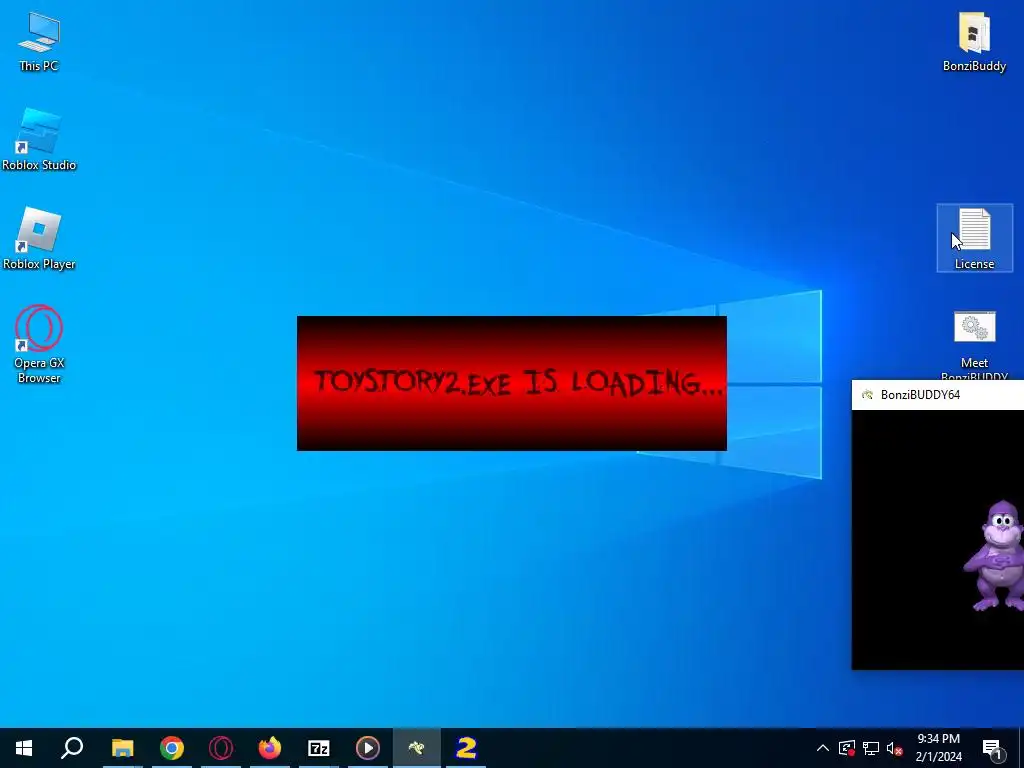Screen dimensions: 1024x768
Task: Open File Explorer from the taskbar
Action: click(x=122, y=748)
